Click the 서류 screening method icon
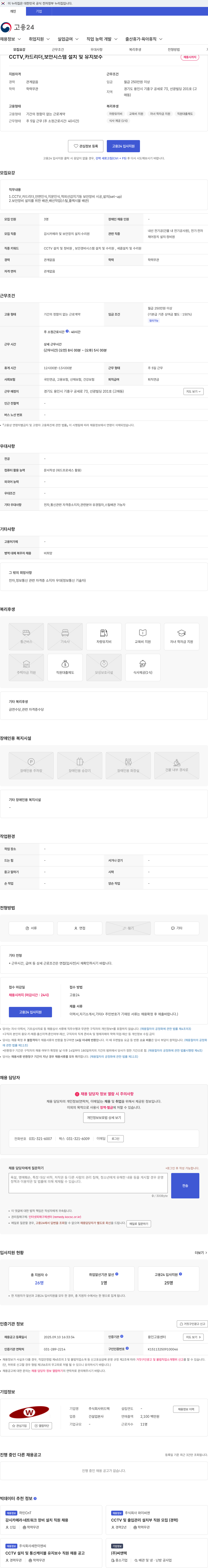The height and width of the screenshot is (1568, 208). [x=31, y=928]
